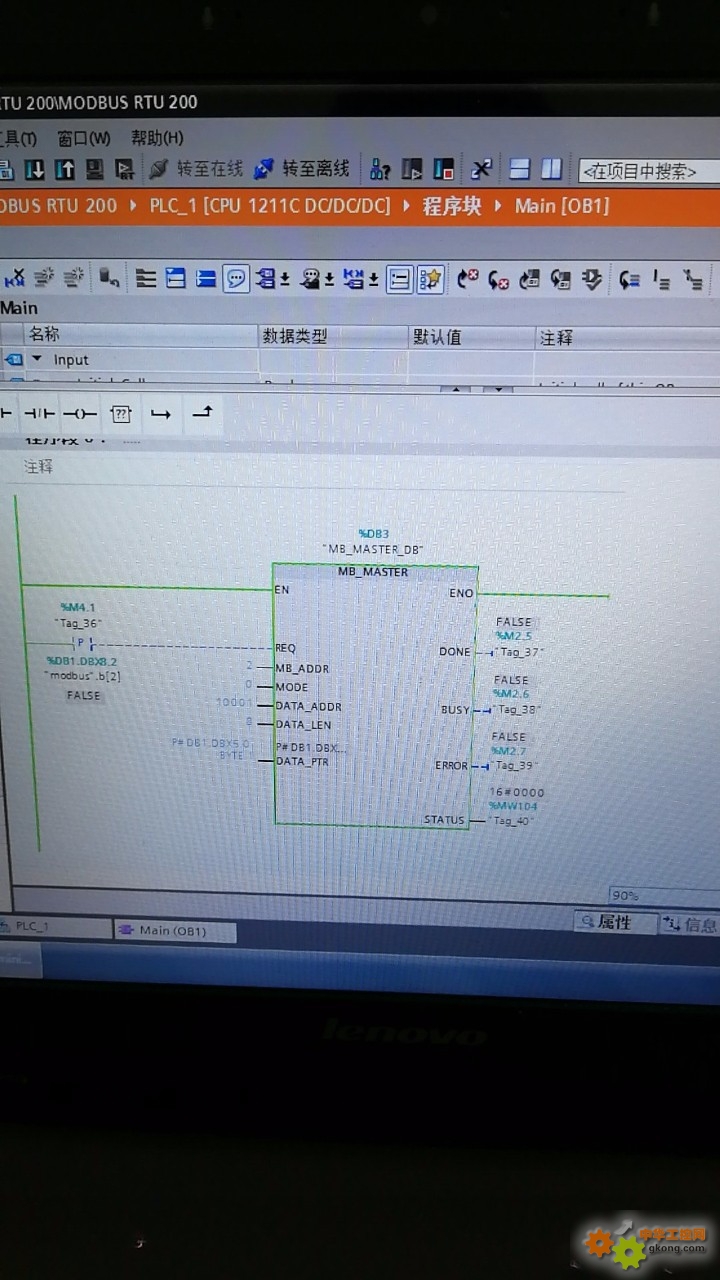Click Go online (转至在线) button
This screenshot has height=1280, width=720.
197,169
